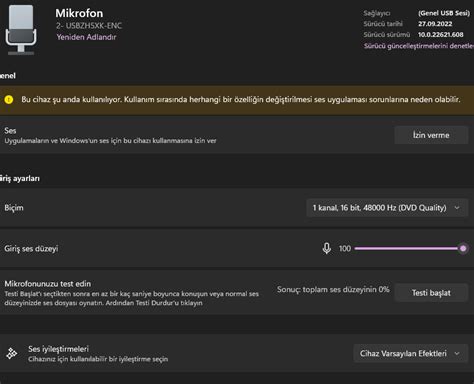Click the chevron of the Biçim dropdown
Screen dimensions: 474x384
tap(457, 208)
